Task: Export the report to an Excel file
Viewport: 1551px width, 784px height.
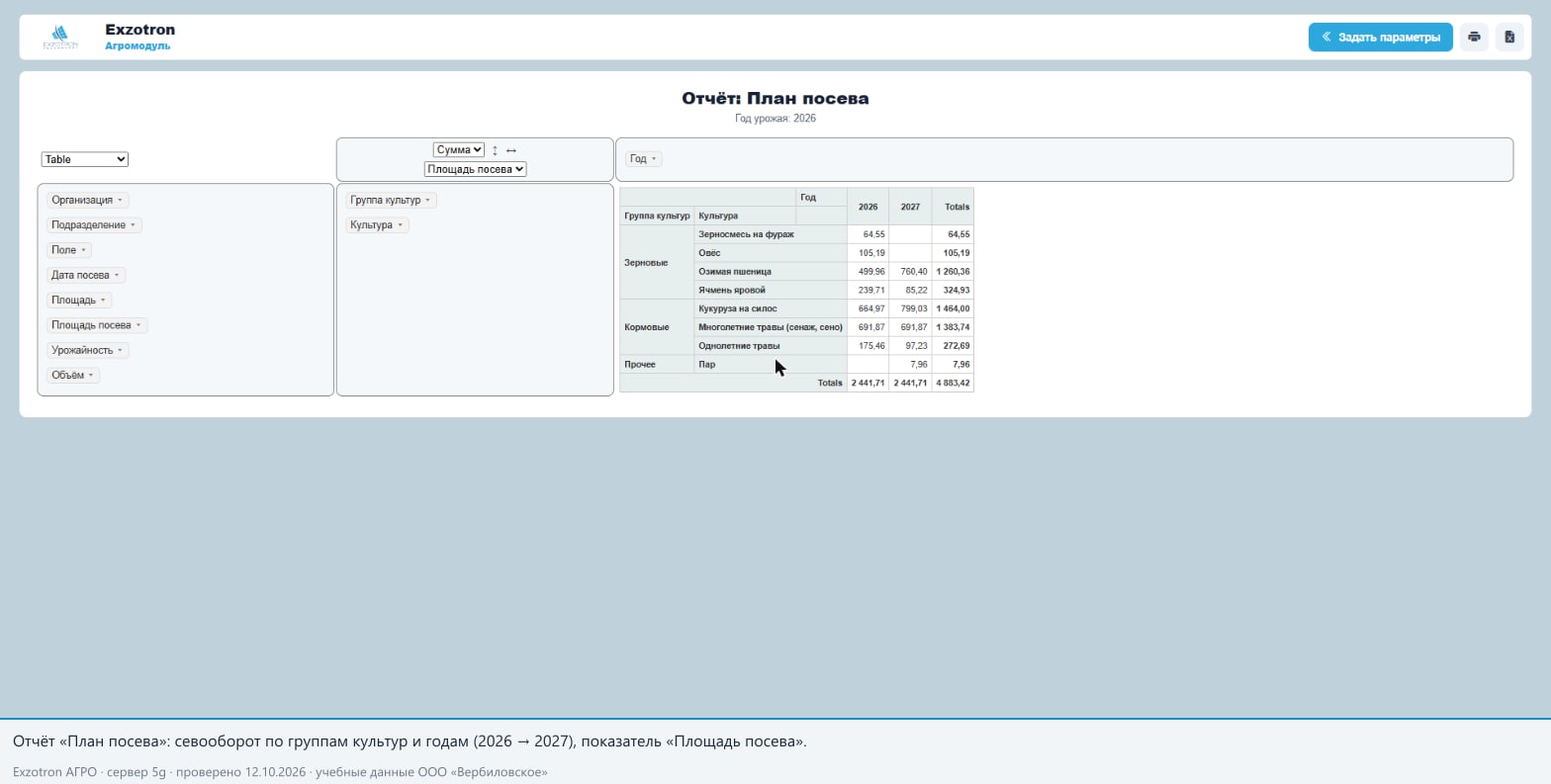Action: (1509, 38)
